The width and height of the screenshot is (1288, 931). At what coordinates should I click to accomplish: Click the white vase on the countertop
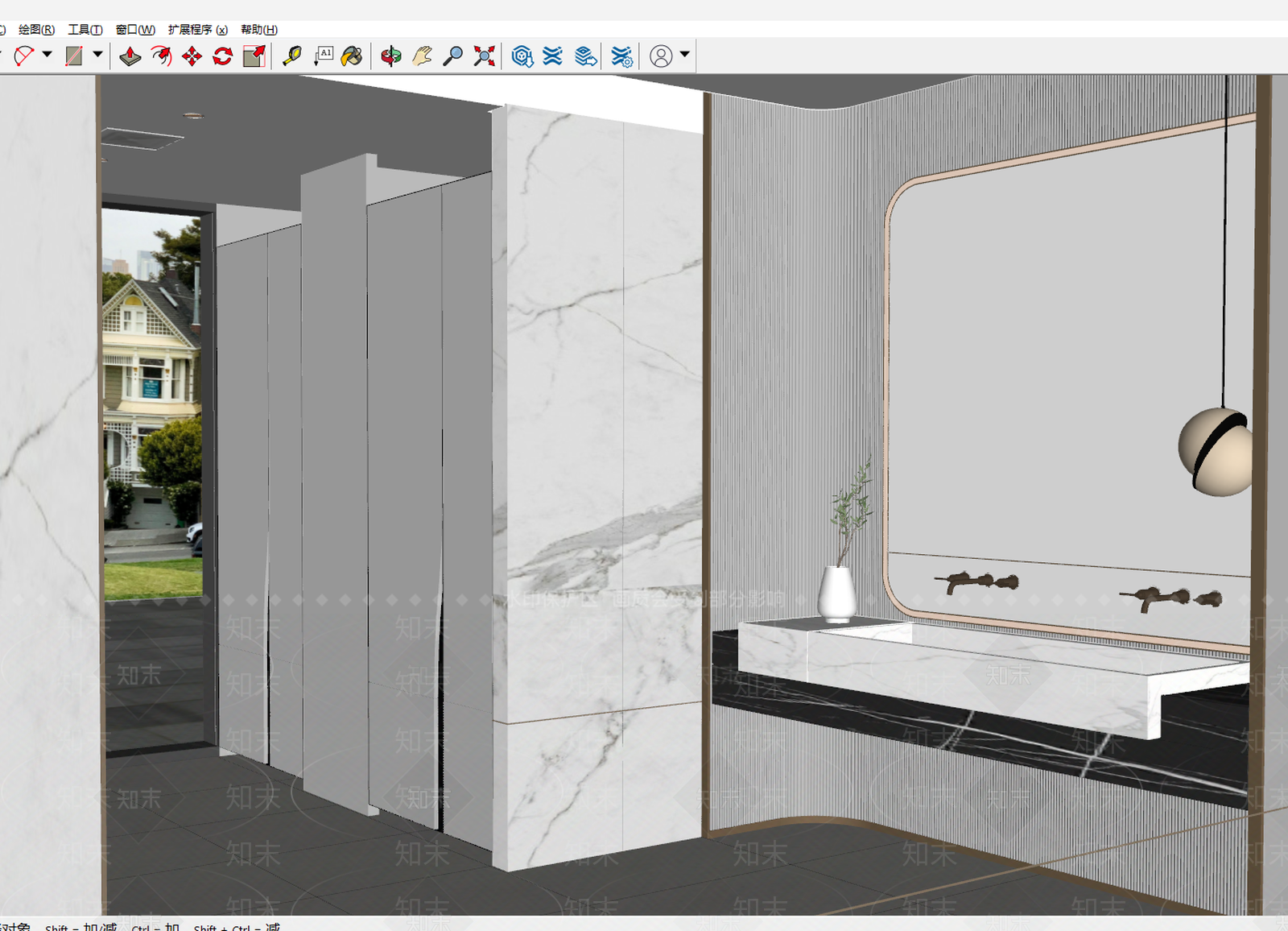pos(837,594)
